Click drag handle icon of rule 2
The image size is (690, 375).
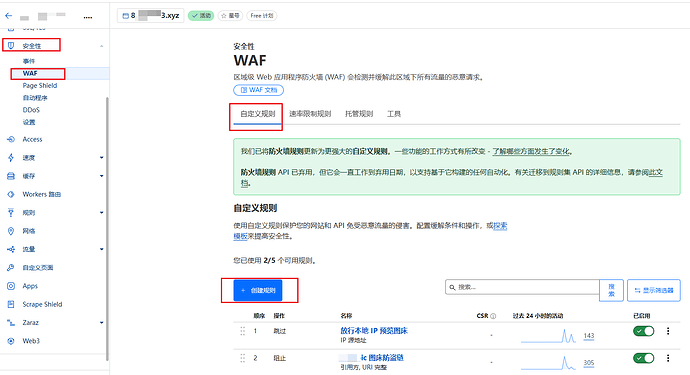point(242,358)
